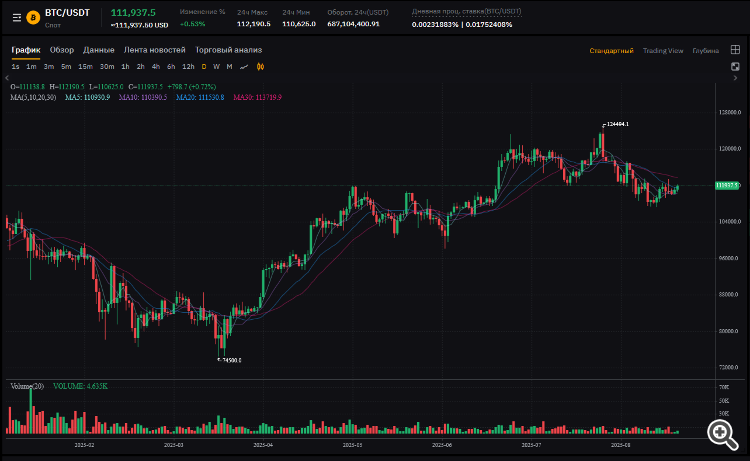
Task: Select the 2h timeframe
Action: (x=141, y=66)
